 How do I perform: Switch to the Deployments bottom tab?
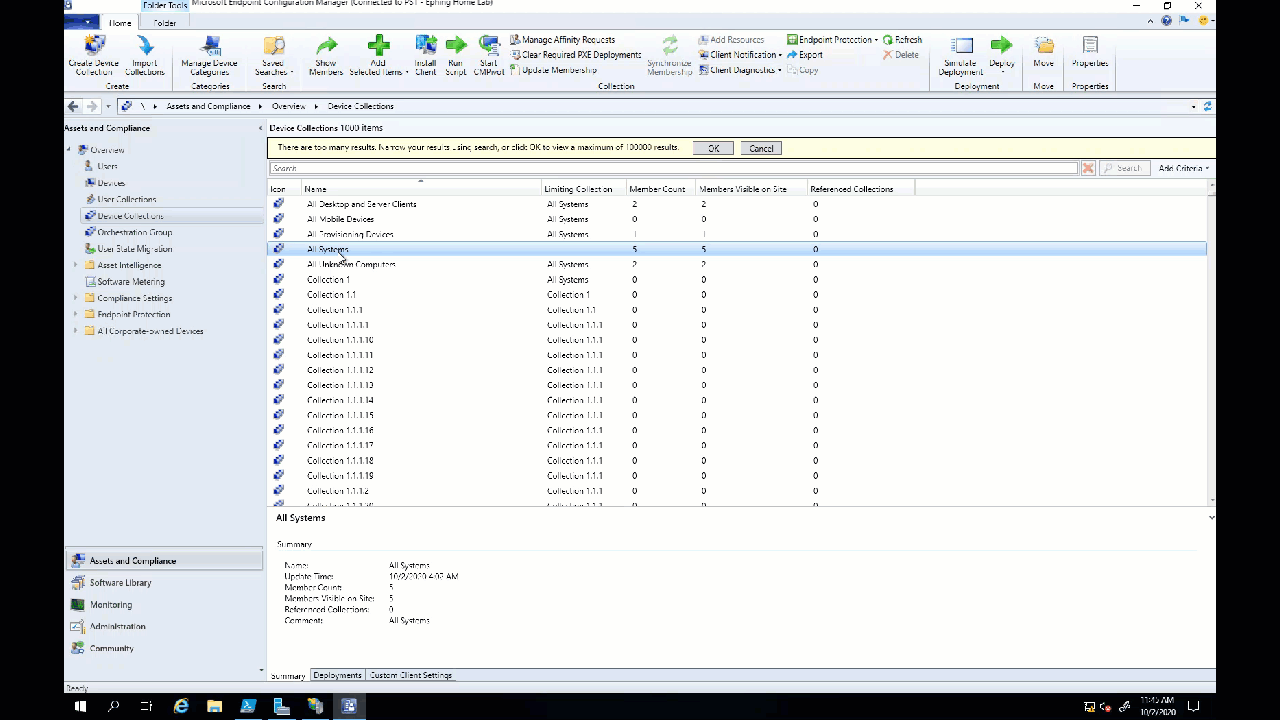[337, 675]
